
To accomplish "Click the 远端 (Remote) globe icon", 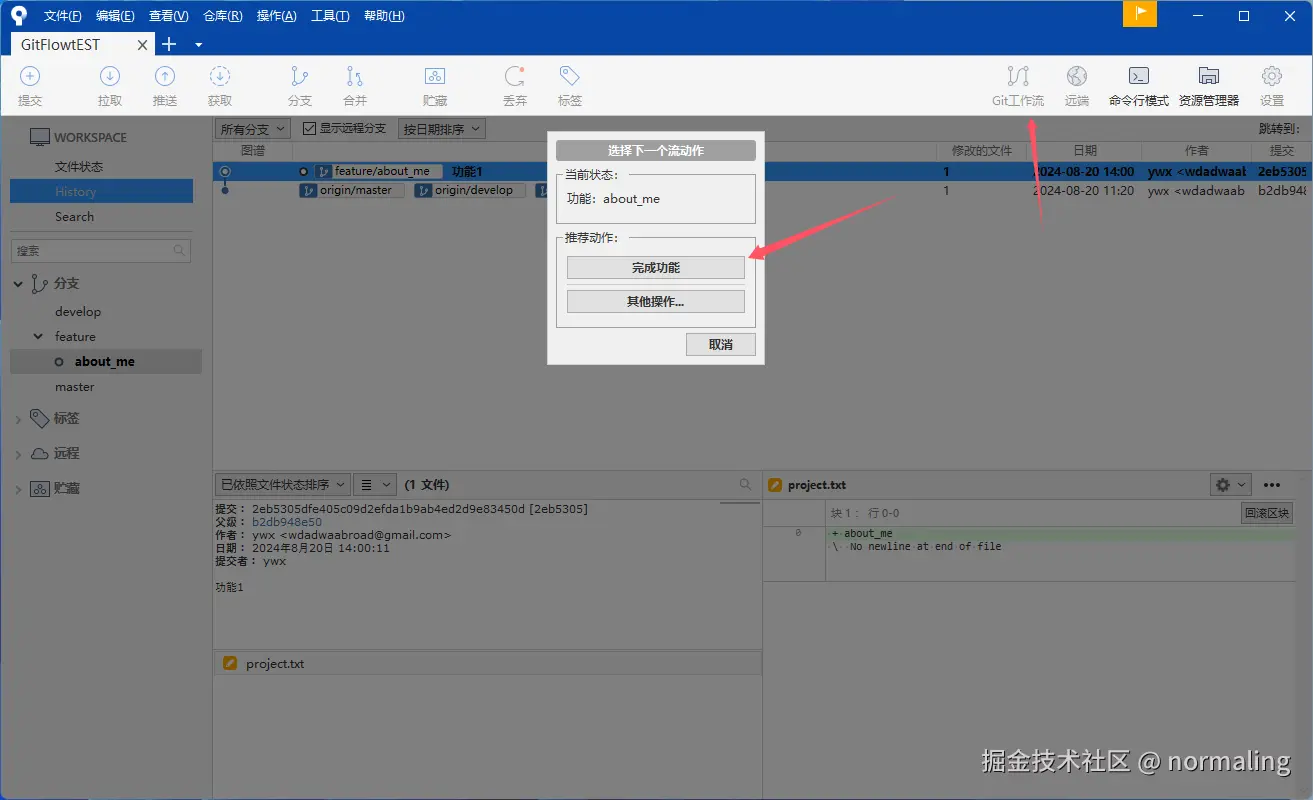I will tap(1077, 76).
